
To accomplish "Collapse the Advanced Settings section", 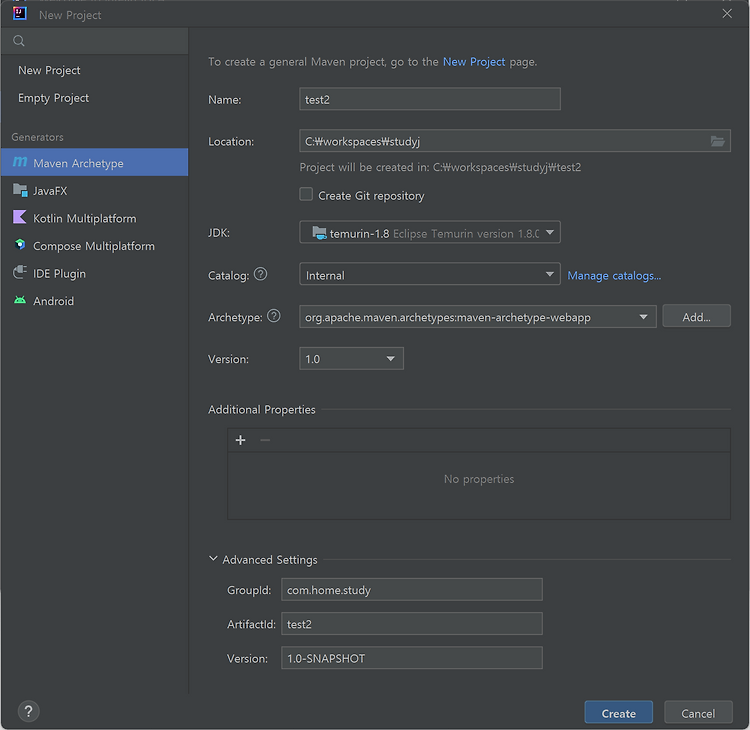I will [213, 559].
